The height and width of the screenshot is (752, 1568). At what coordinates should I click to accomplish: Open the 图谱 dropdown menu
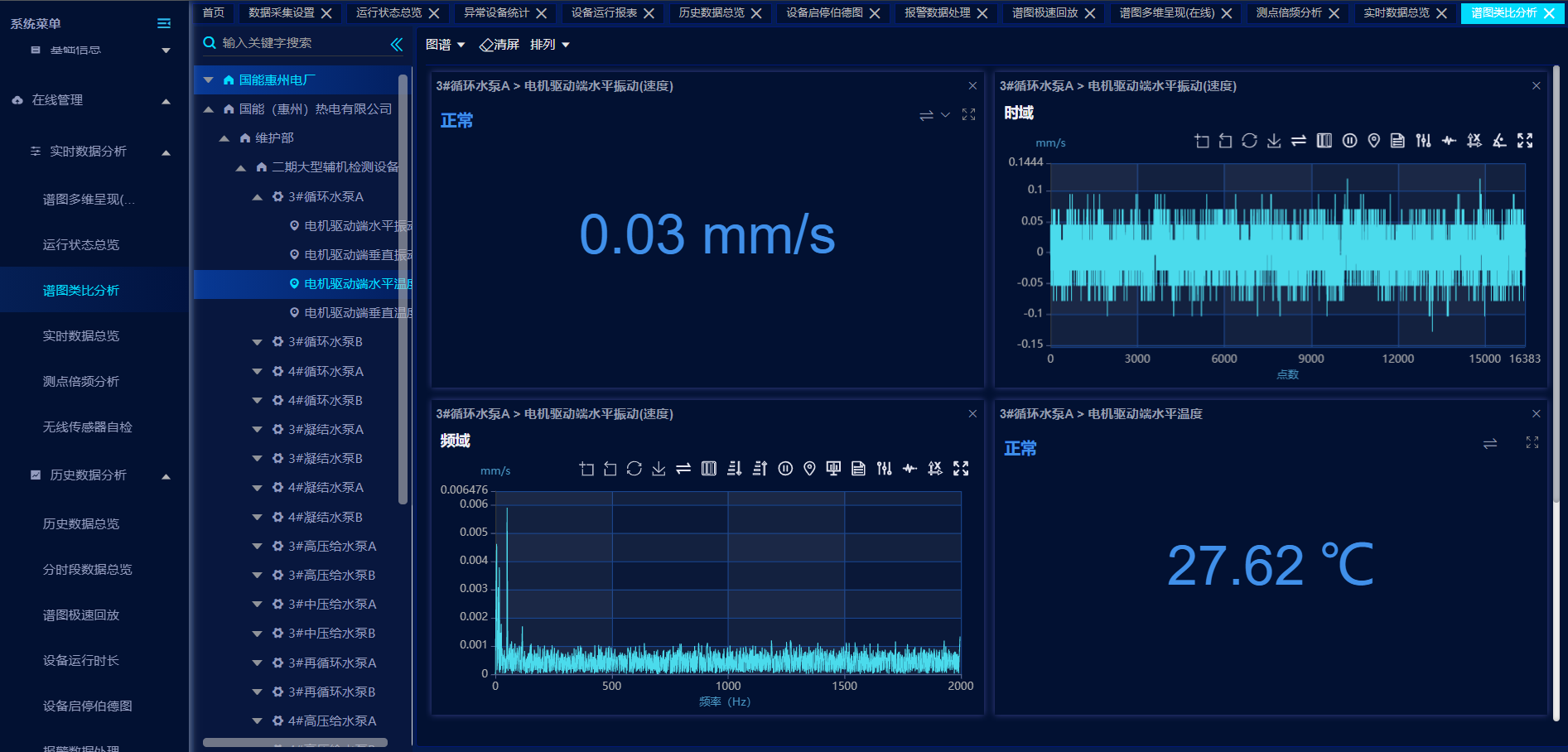[x=445, y=45]
